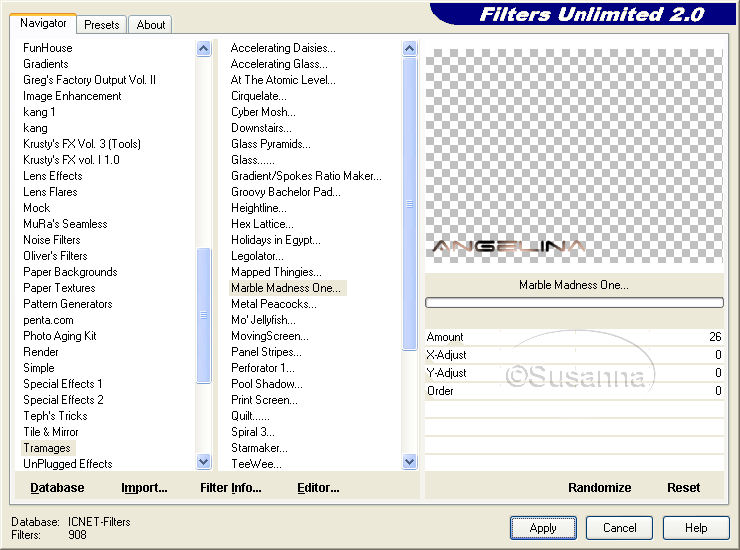
Task: Reset the filter parameters
Action: point(683,488)
